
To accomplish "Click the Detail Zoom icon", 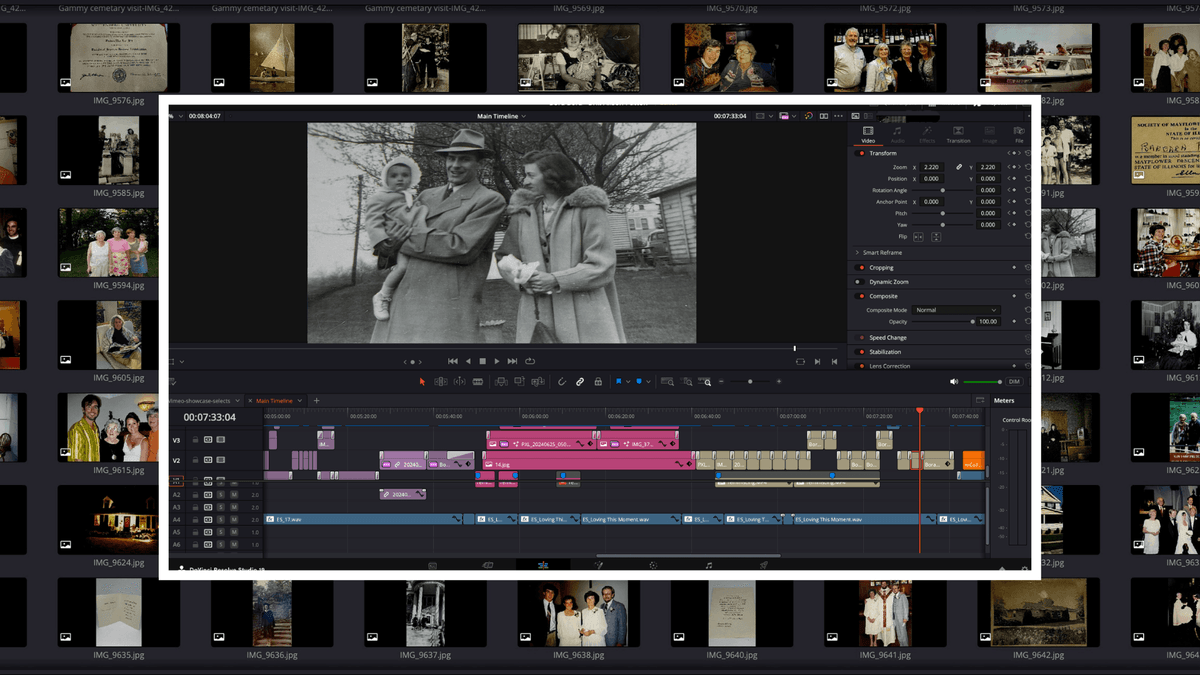I will point(686,381).
